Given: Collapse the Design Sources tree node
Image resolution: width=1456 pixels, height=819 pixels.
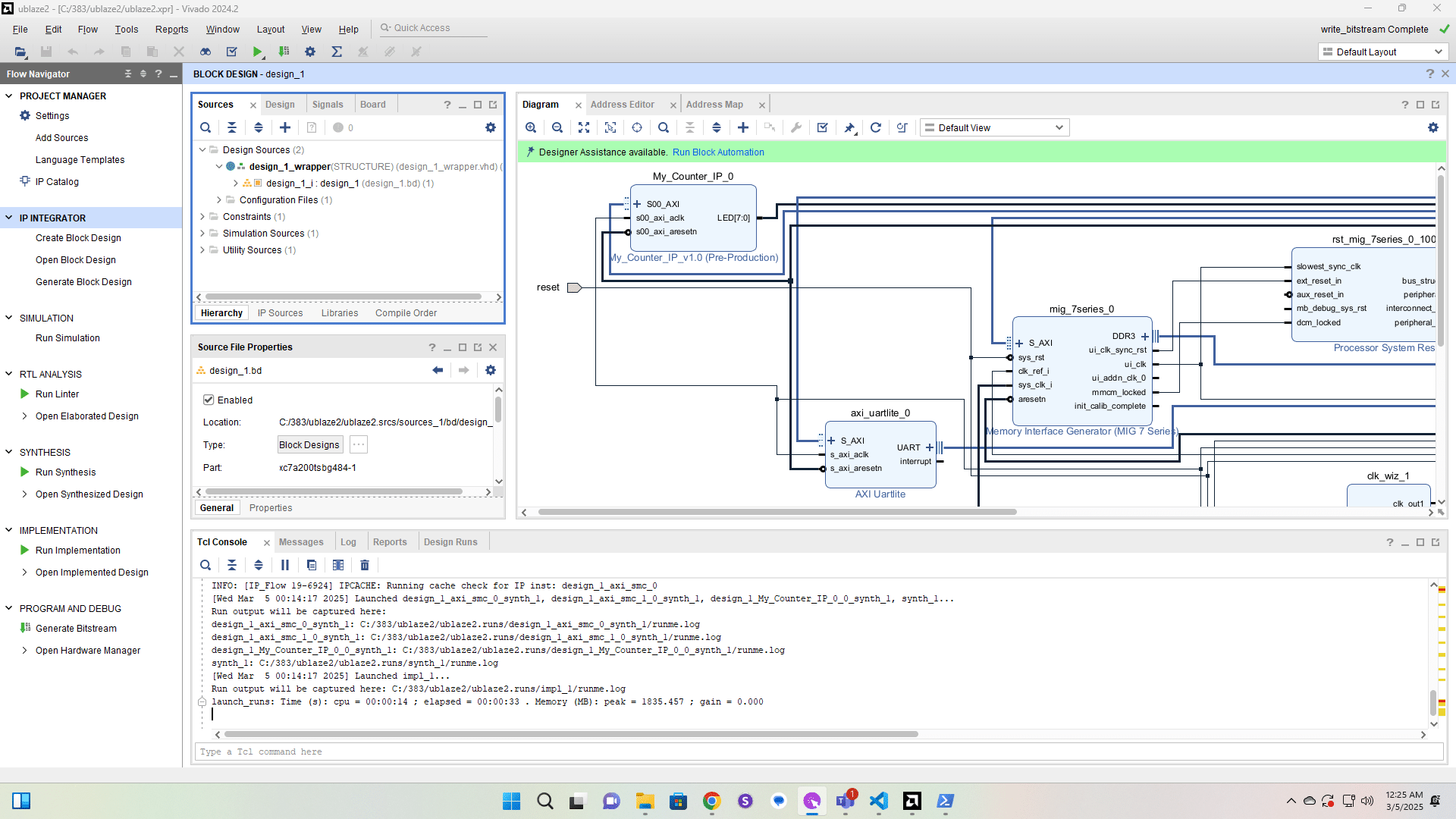Looking at the screenshot, I should pyautogui.click(x=202, y=149).
